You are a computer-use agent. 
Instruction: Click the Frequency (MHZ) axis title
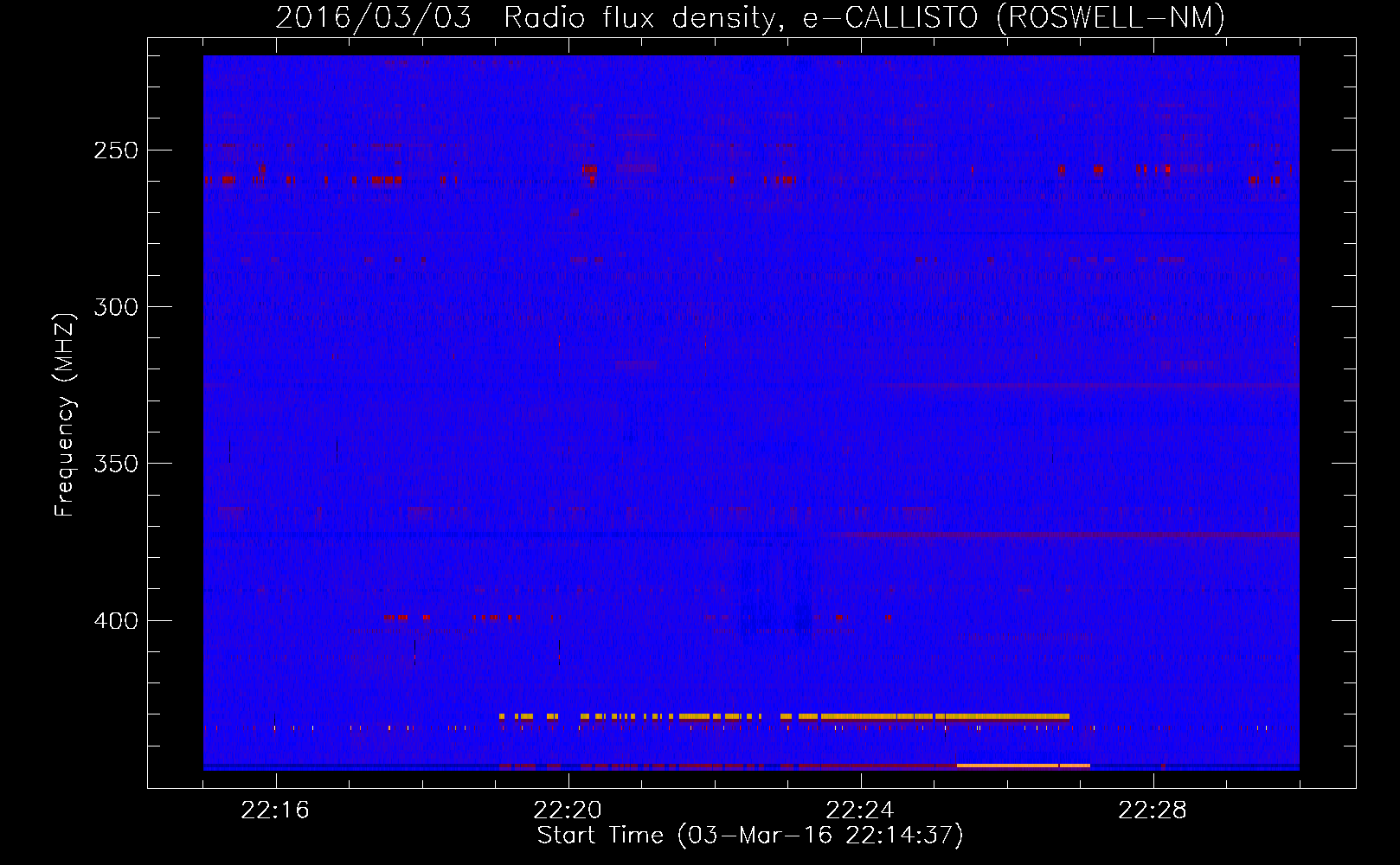point(65,414)
